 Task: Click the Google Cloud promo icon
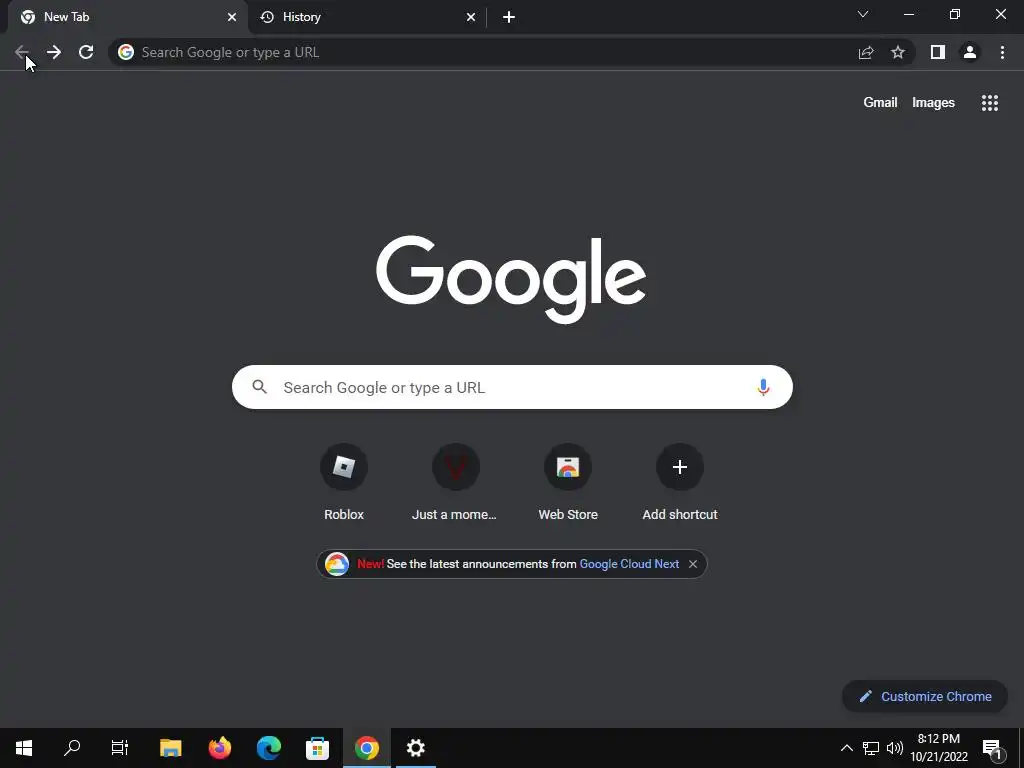pyautogui.click(x=337, y=564)
